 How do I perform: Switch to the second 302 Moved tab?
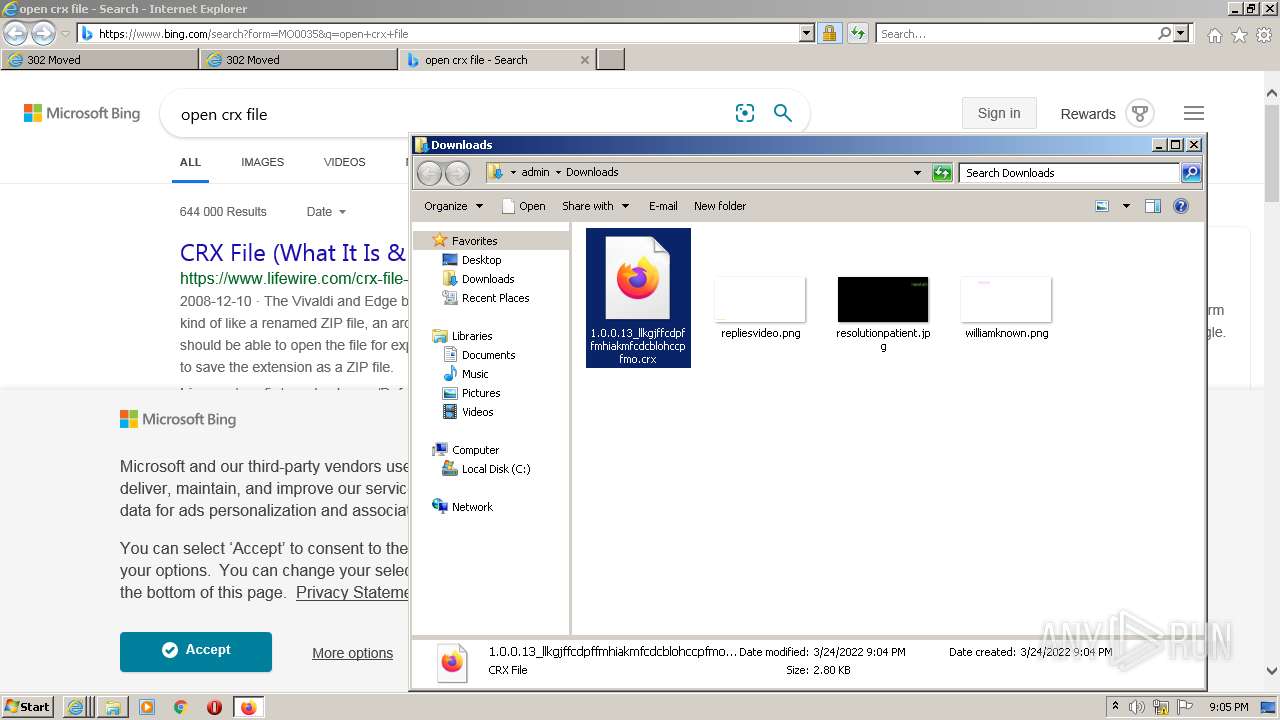(x=299, y=60)
